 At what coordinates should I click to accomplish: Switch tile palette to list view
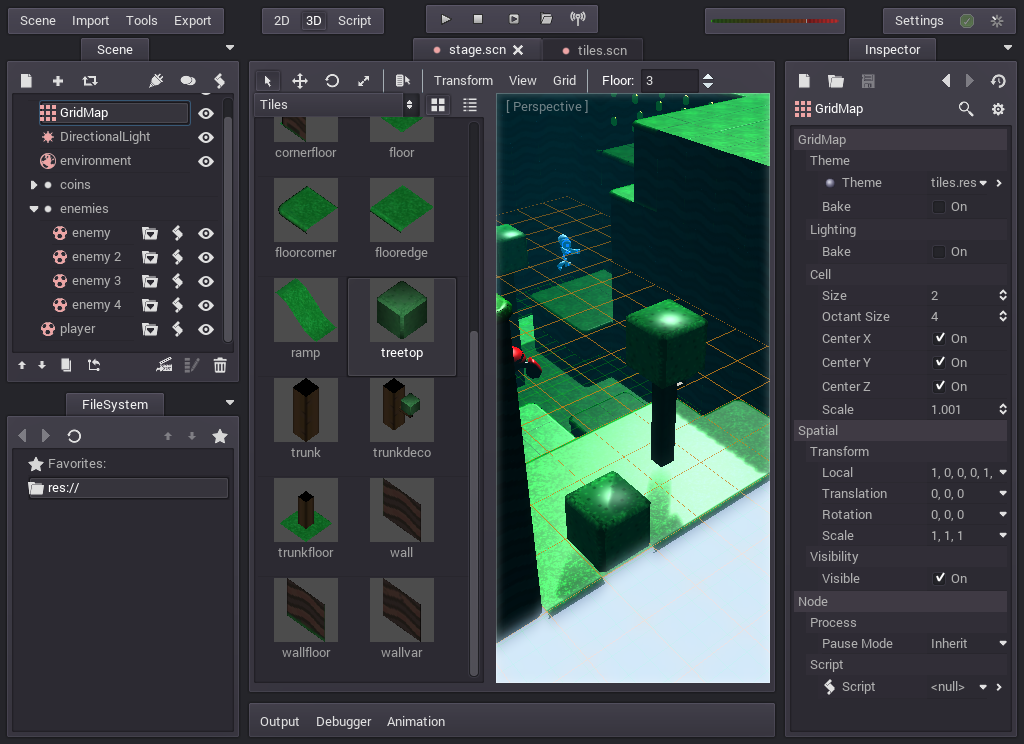470,104
